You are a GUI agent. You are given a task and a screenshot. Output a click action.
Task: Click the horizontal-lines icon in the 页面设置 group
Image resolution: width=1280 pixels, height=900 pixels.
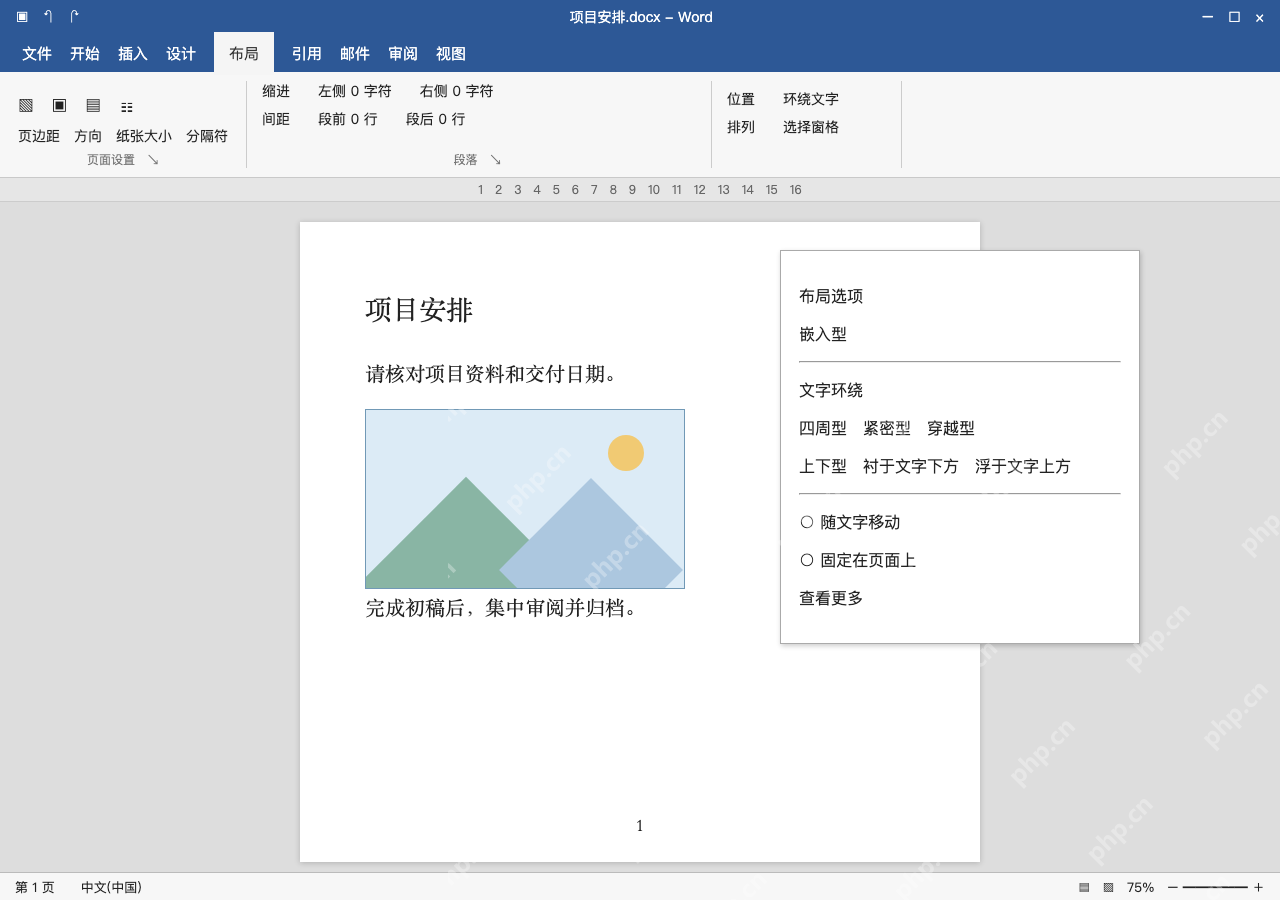click(x=93, y=105)
